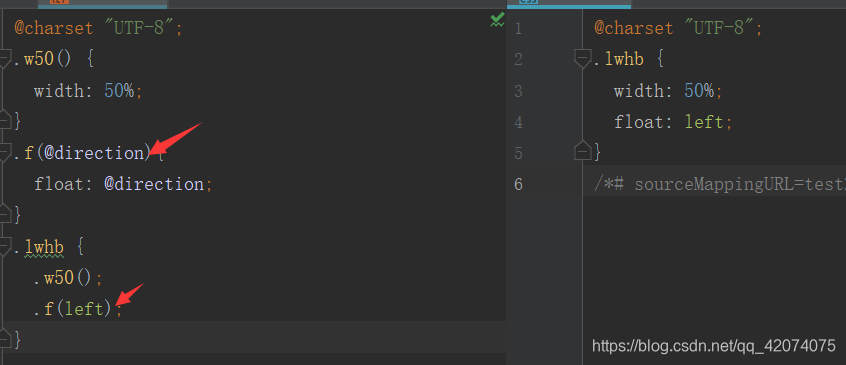Click line number 1 in CSS gutter
This screenshot has height=365, width=846.
(518, 28)
